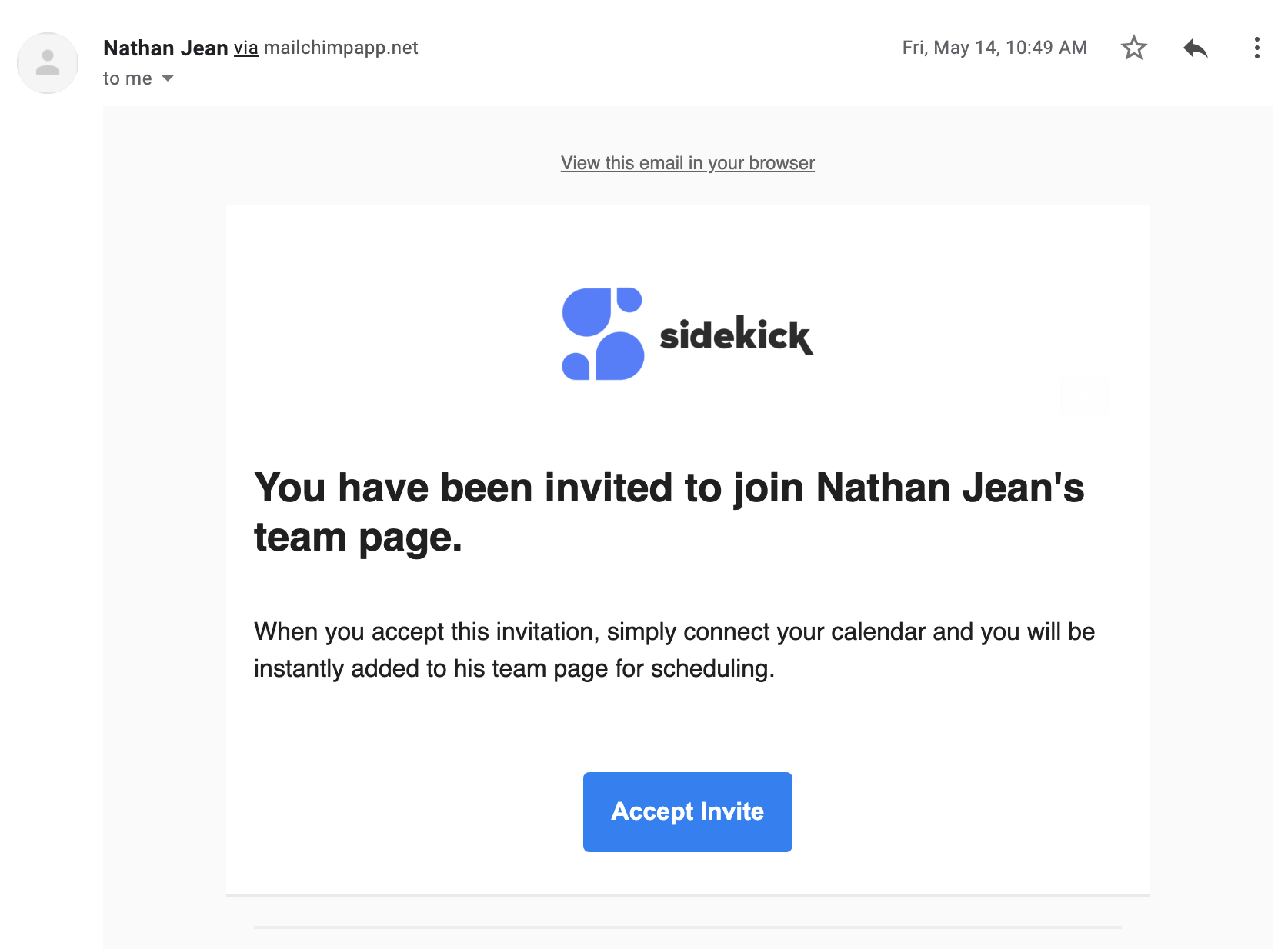Star this email from Nathan Jean
Viewport: 1288px width, 949px height.
point(1133,48)
